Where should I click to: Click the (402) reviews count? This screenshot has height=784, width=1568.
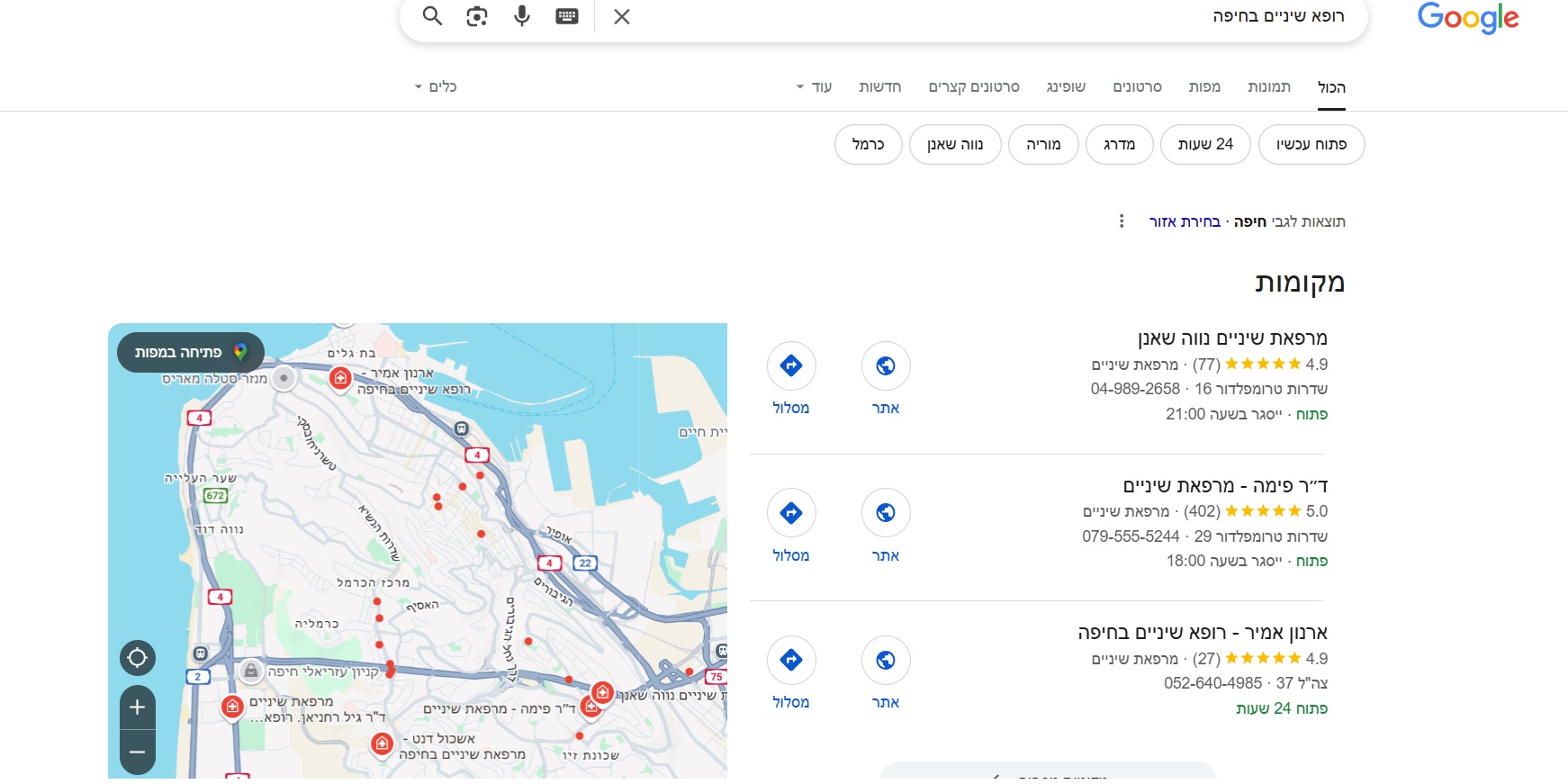coord(1202,511)
